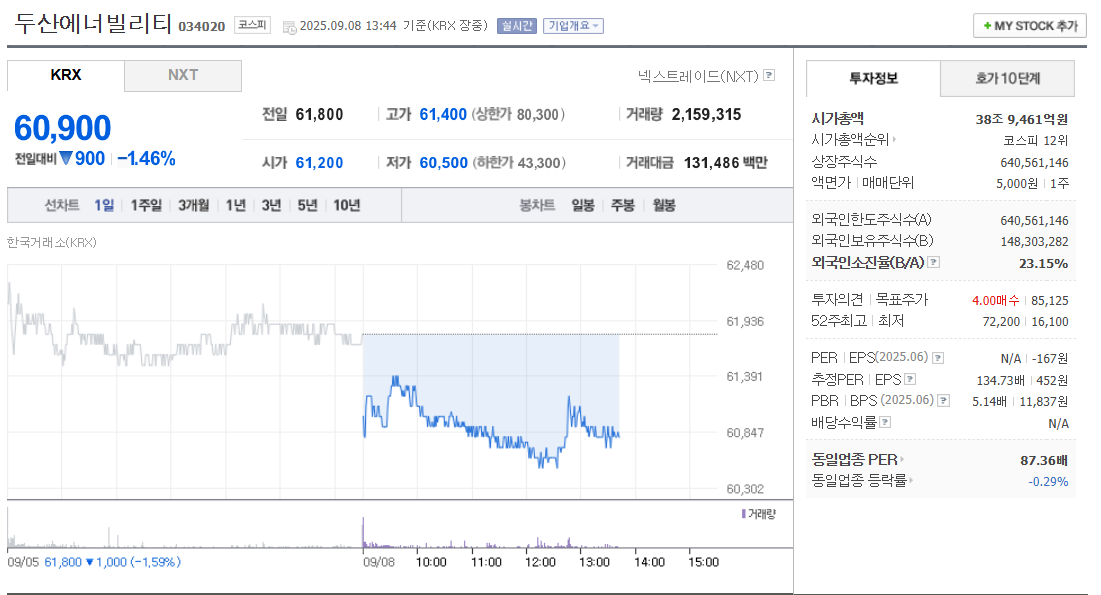Switch to the NXT tab
This screenshot has width=1101, height=595.
(183, 75)
